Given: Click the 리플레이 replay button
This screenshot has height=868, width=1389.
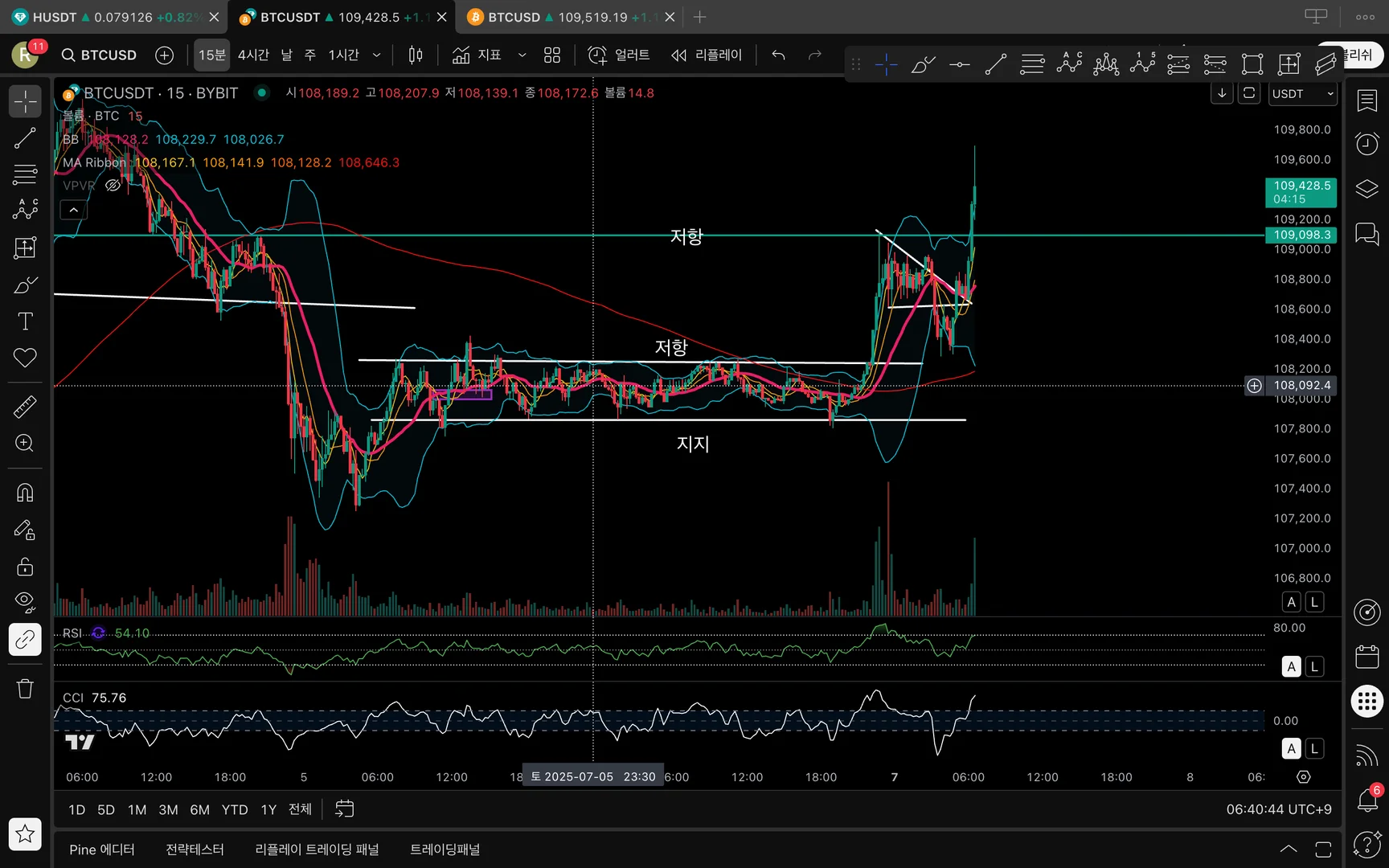Looking at the screenshot, I should coord(707,55).
